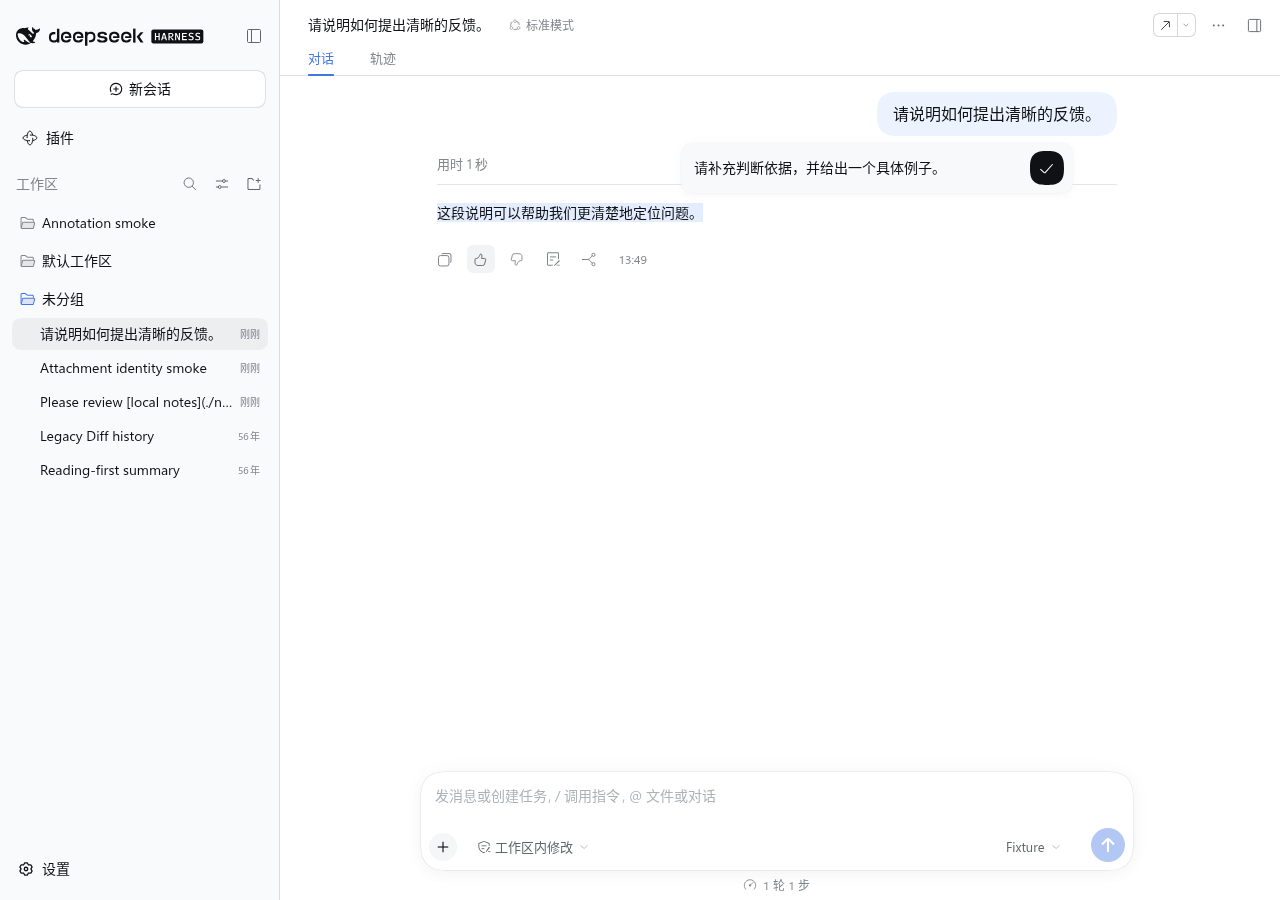The width and height of the screenshot is (1280, 900).
Task: Click the 用时 1 秒 duration label
Action: click(x=462, y=164)
